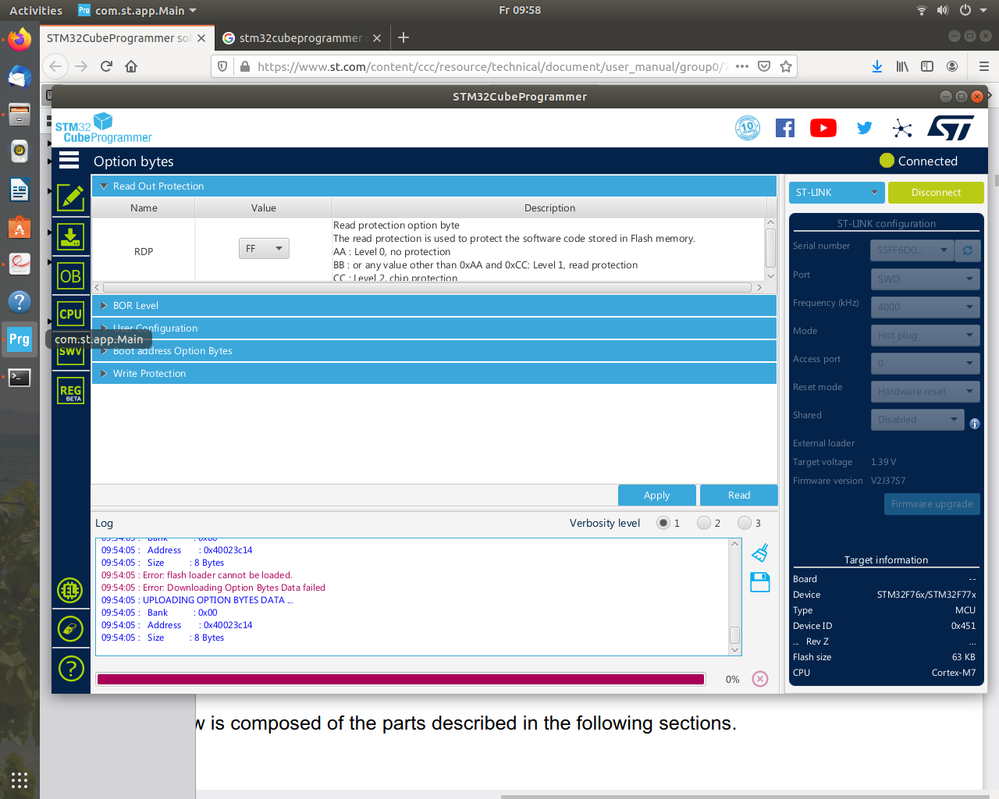
Task: Open the YouTube icon in the header
Action: tap(823, 128)
